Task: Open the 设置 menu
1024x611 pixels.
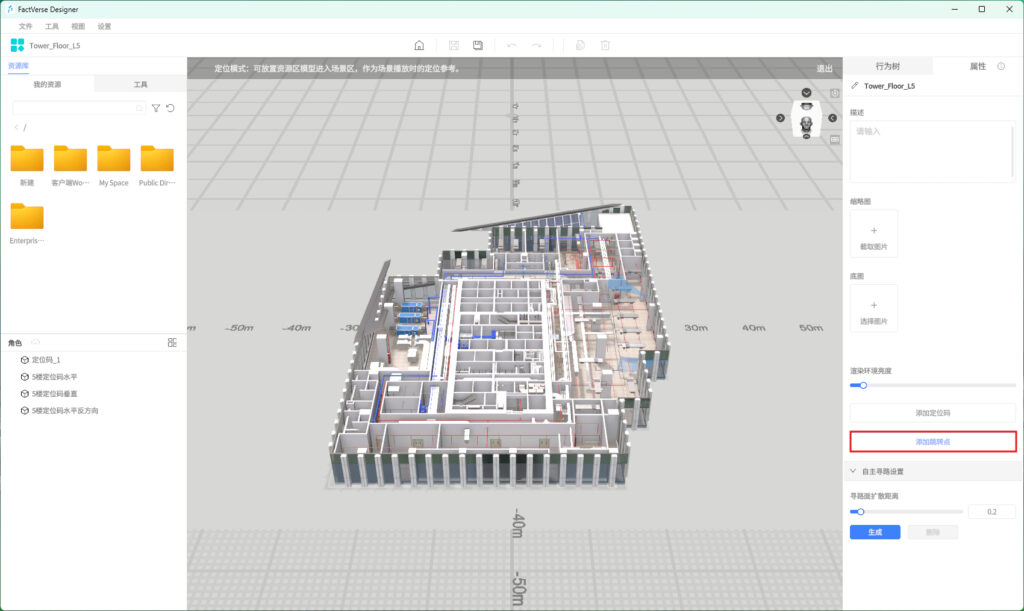Action: [104, 27]
